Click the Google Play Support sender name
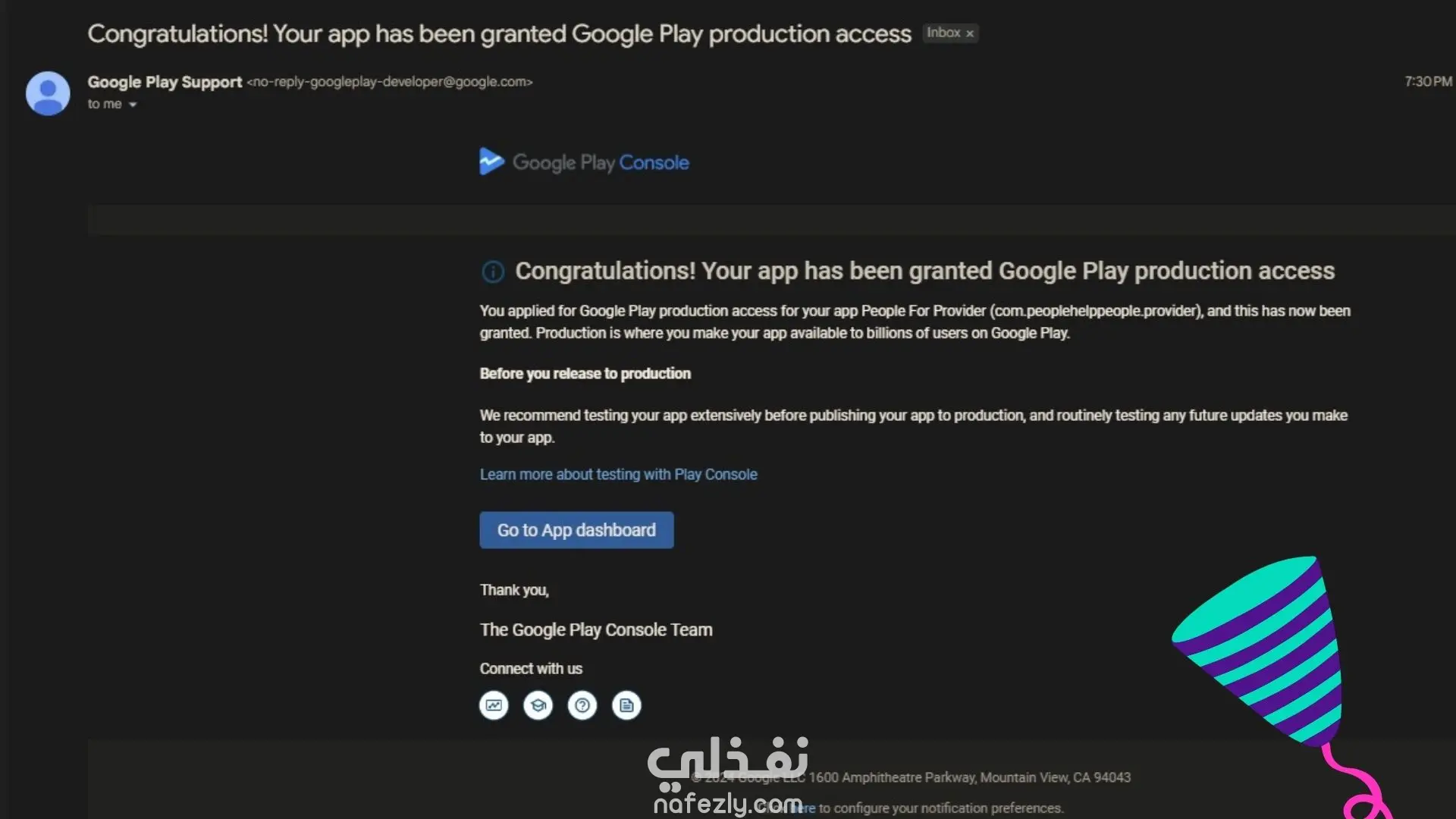 tap(165, 82)
